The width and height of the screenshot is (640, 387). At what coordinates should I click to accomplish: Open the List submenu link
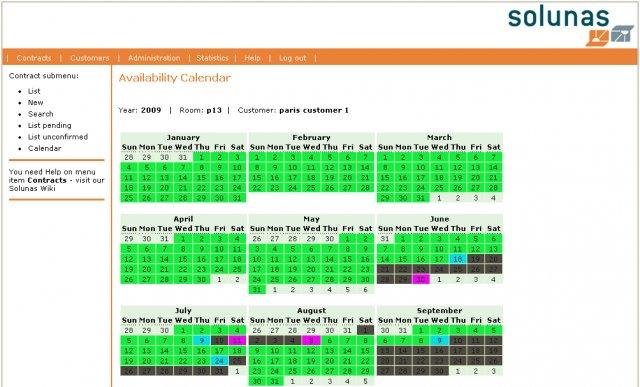(x=34, y=91)
